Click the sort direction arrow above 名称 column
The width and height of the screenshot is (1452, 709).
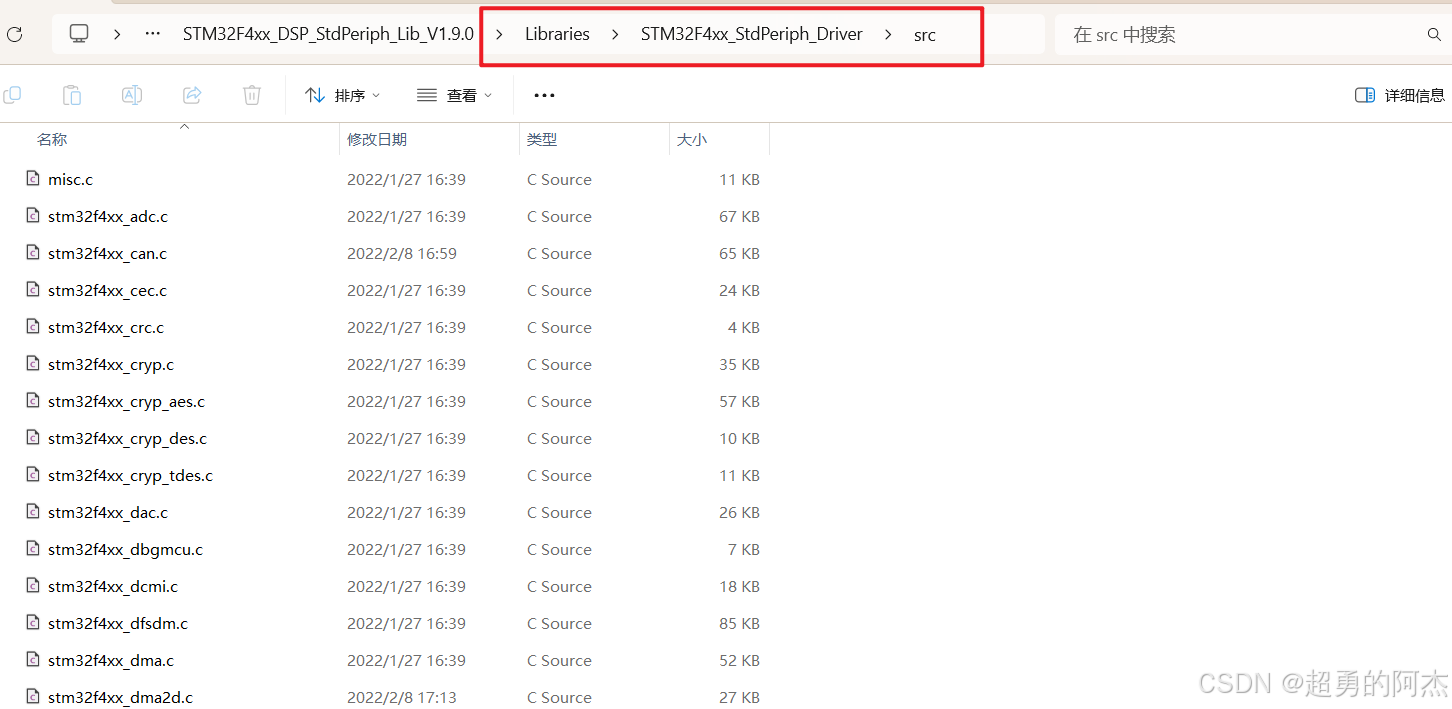pos(184,127)
